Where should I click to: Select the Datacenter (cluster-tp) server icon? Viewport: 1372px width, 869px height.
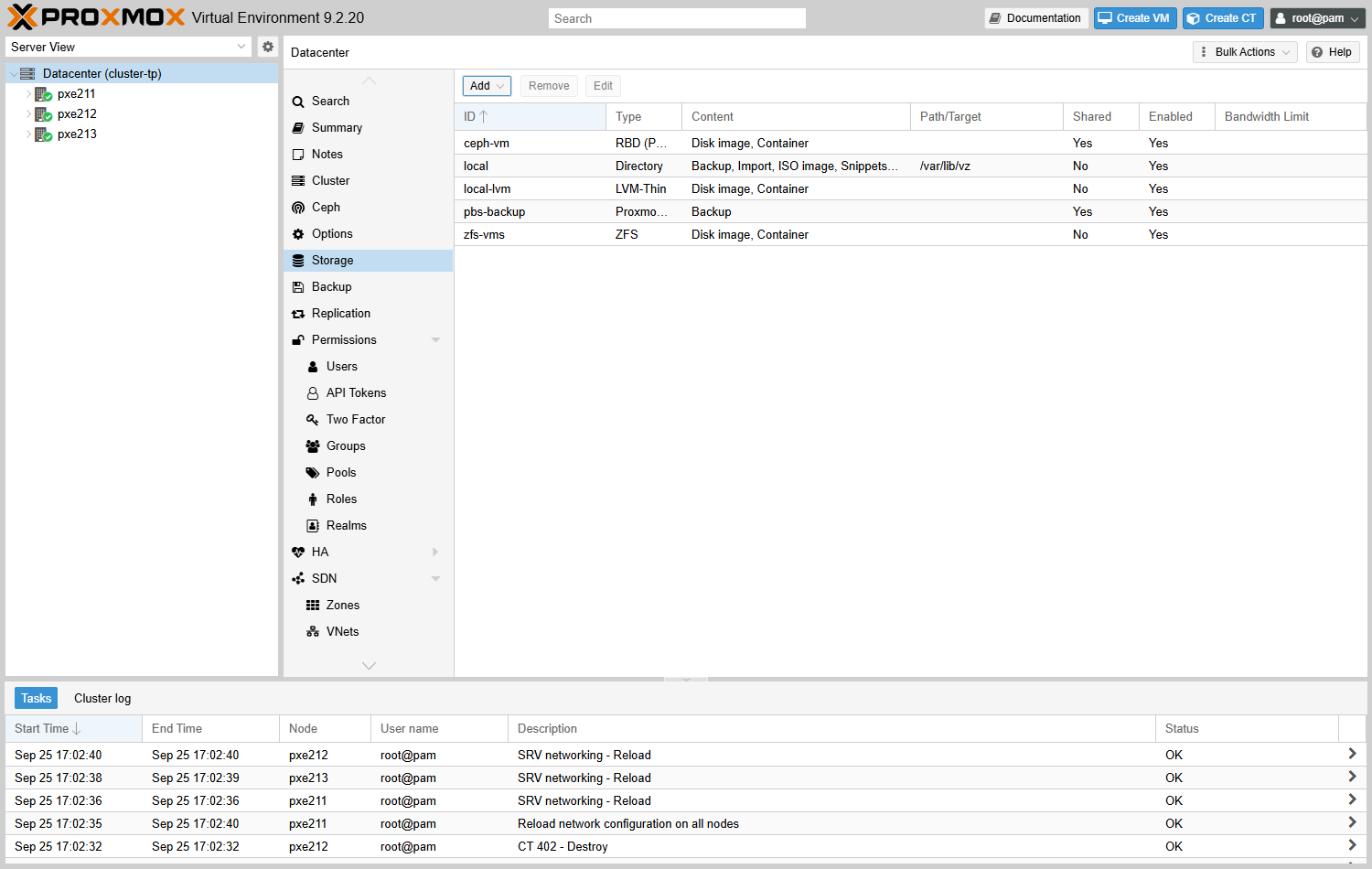27,73
